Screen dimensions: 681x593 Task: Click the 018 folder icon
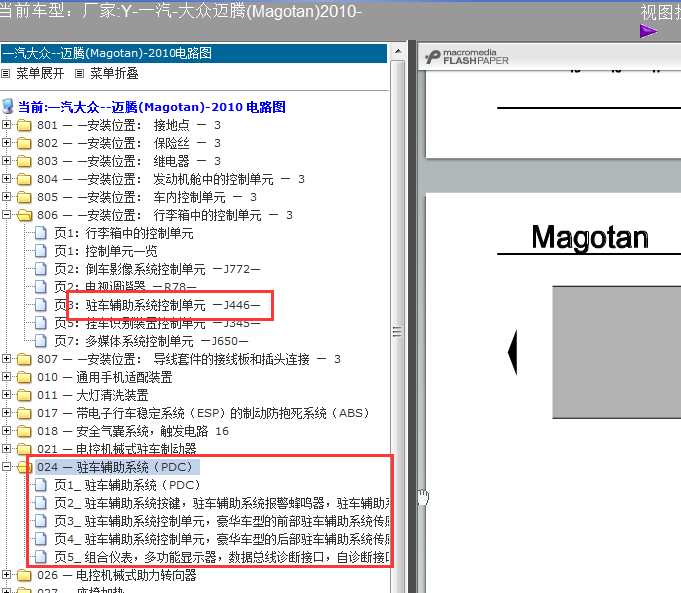click(24, 431)
